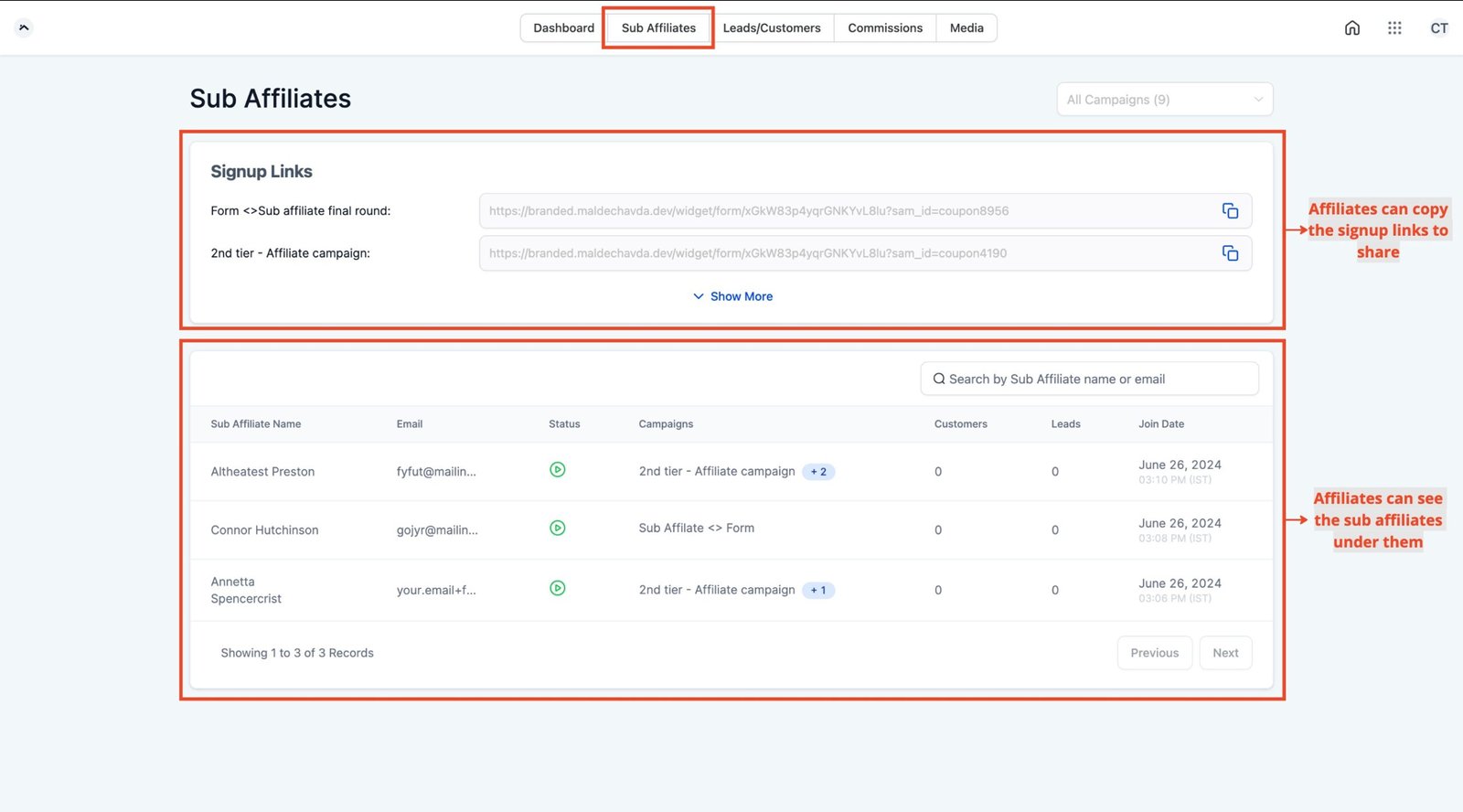The width and height of the screenshot is (1463, 812).
Task: Click the Previous pagination button
Action: pos(1154,653)
